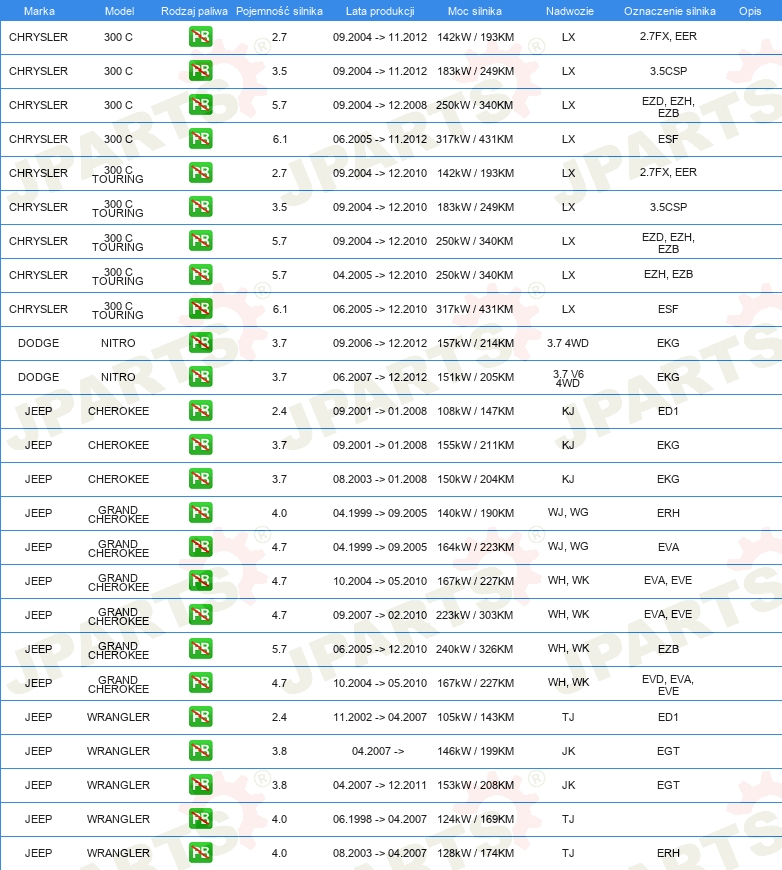
Task: Click fuel icon for Chrysler 300 C 3.5CSP row
Action: click(x=200, y=71)
